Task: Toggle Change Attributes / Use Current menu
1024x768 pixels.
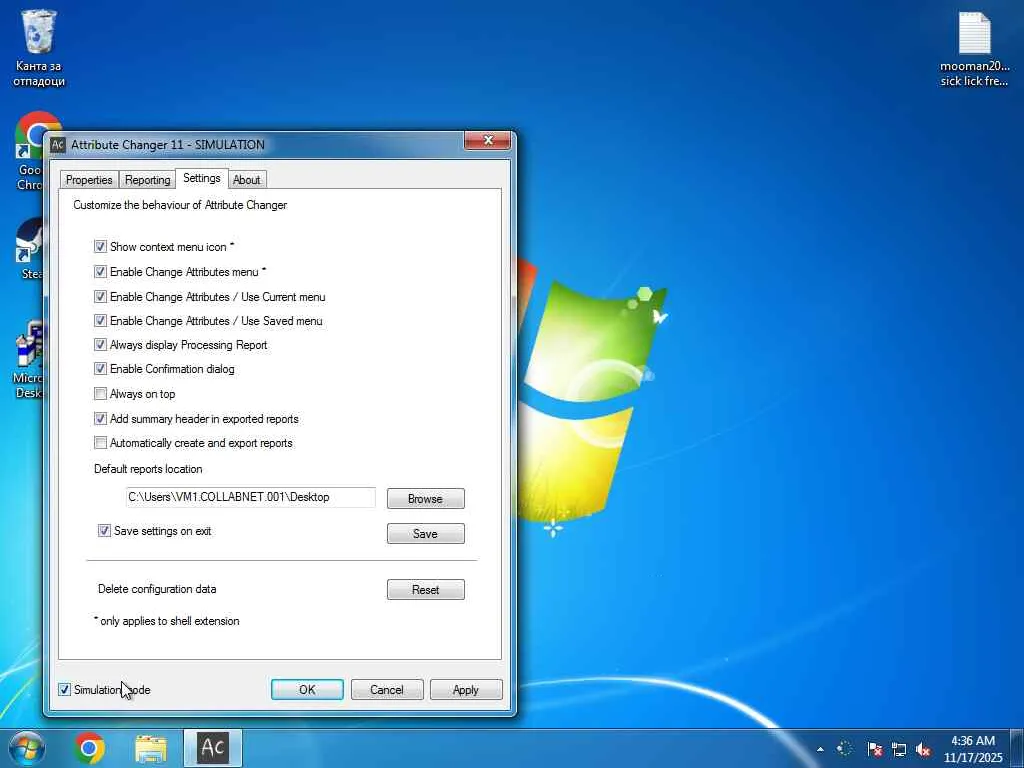Action: click(x=100, y=296)
